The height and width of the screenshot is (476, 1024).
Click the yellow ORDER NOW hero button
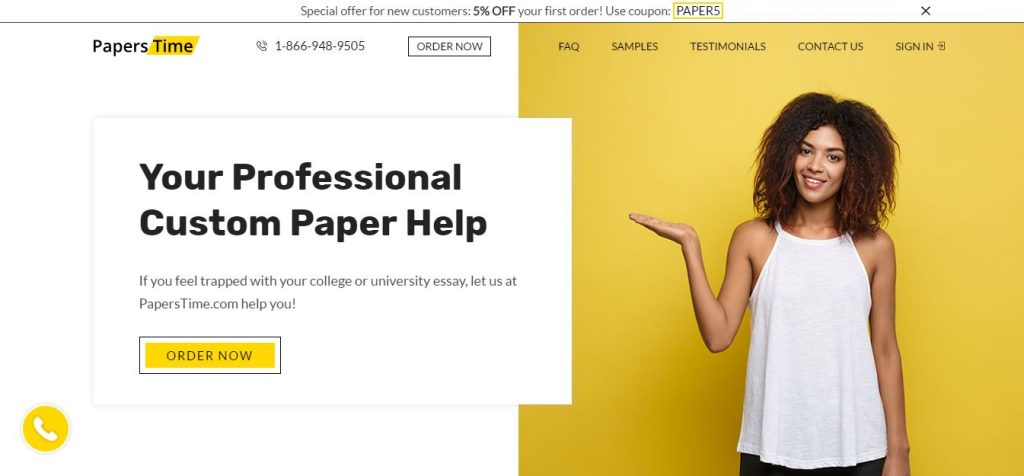coord(210,355)
